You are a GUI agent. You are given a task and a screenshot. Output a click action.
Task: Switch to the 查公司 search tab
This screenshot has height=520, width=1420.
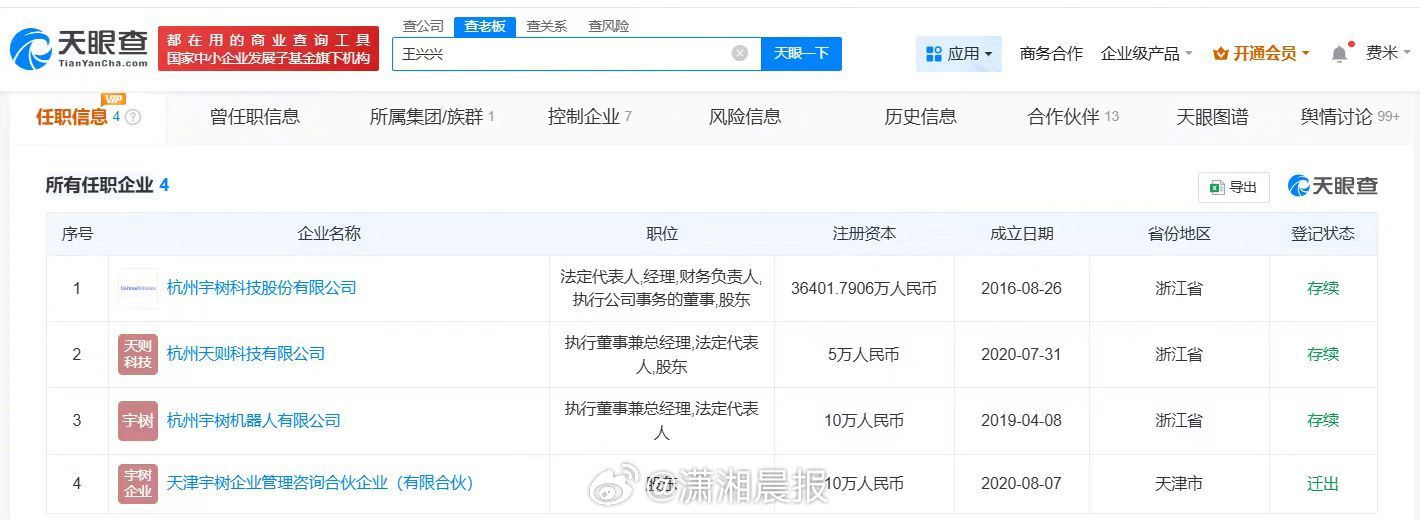pos(423,26)
